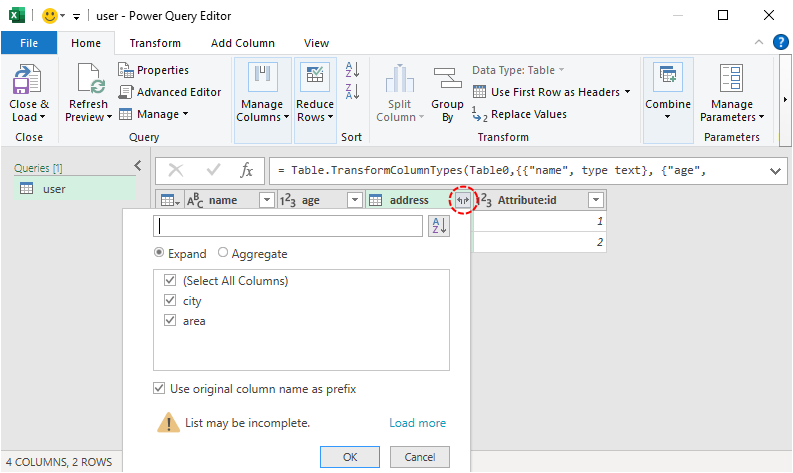Click the Group By icon
Viewport: 793px width, 473px height.
pyautogui.click(x=448, y=78)
